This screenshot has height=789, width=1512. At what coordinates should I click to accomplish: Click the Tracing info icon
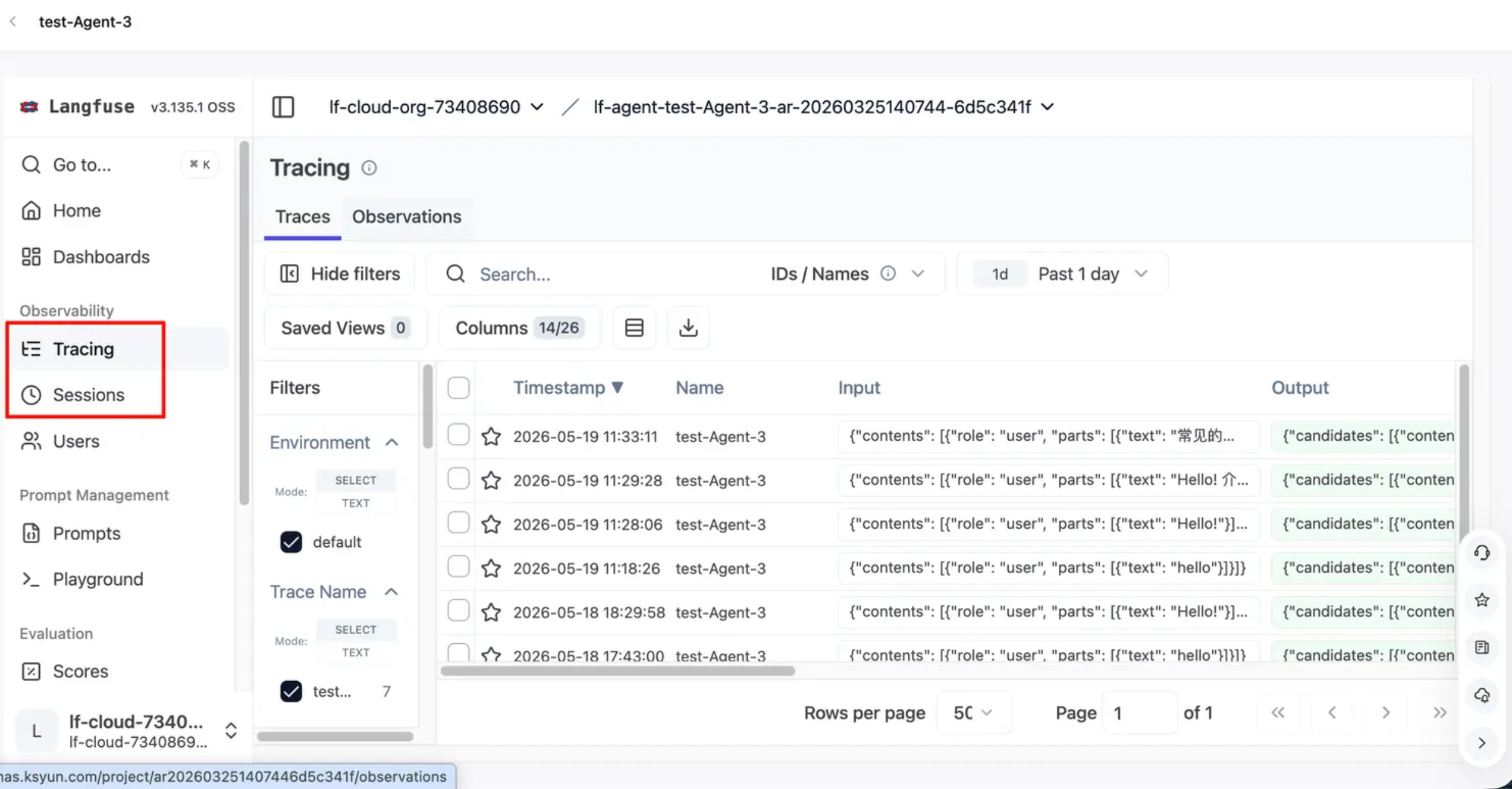click(369, 168)
